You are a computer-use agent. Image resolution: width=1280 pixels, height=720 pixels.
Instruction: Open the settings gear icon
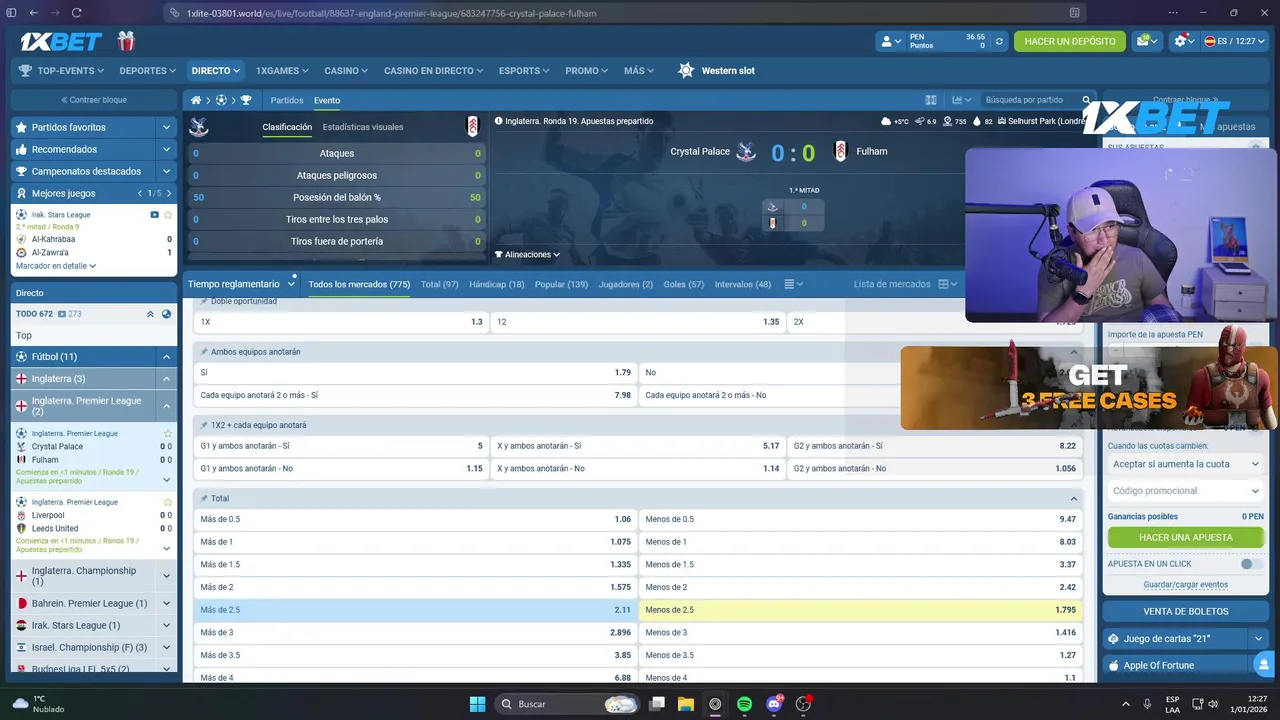click(x=1182, y=41)
